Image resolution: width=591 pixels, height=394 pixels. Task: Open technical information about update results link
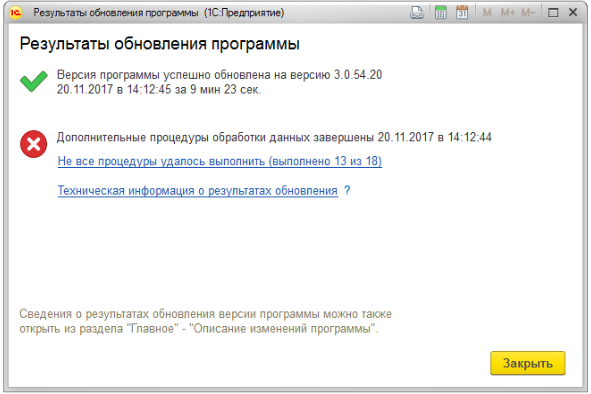coord(198,191)
